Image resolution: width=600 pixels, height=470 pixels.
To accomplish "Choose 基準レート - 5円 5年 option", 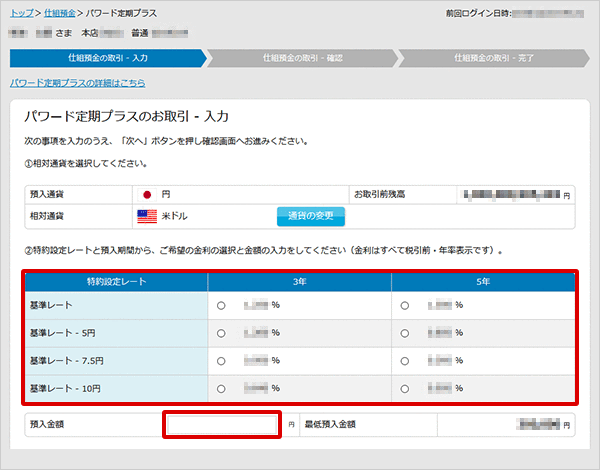I will tap(405, 333).
